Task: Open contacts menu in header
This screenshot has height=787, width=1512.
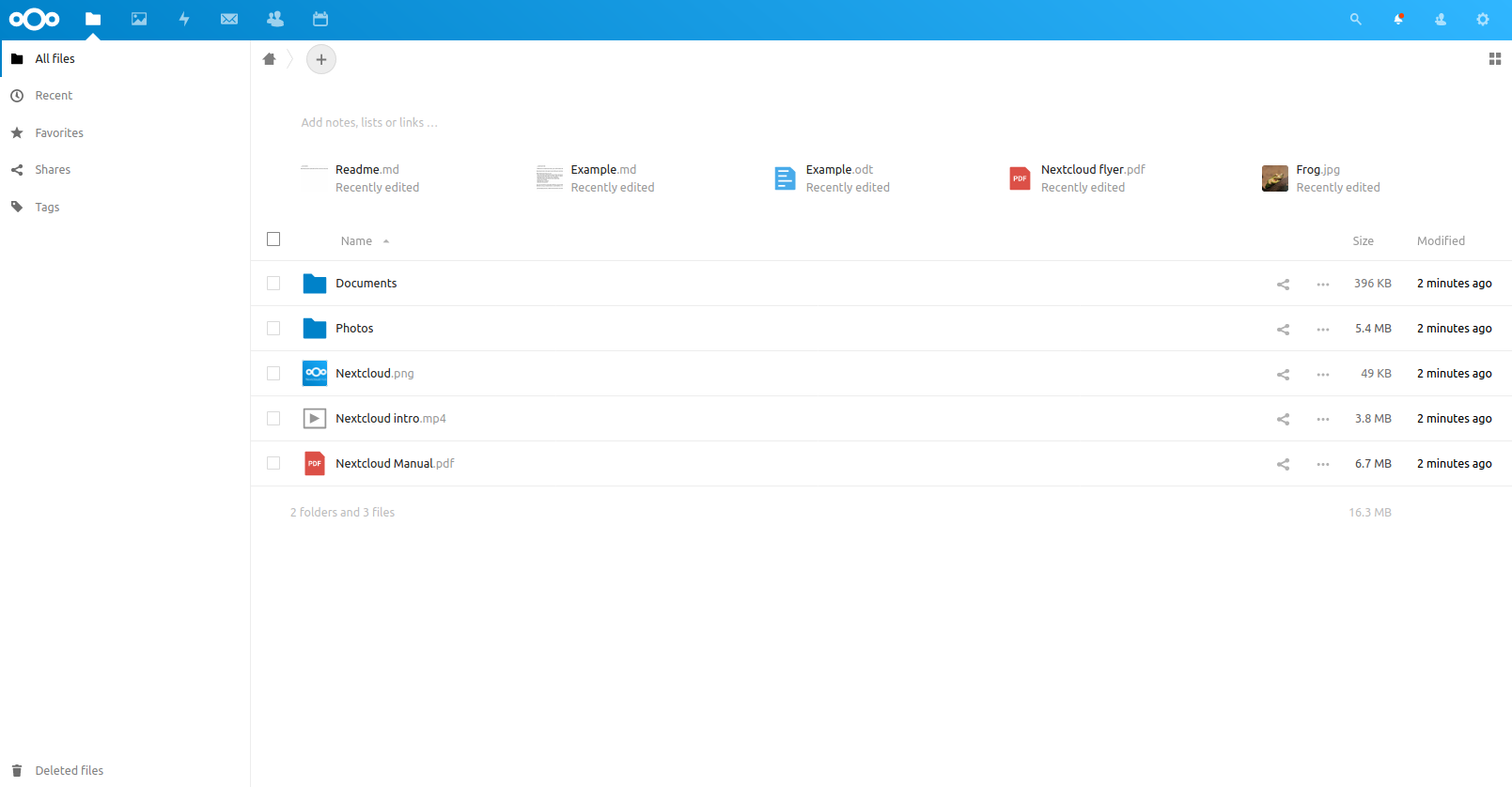Action: pyautogui.click(x=1441, y=19)
